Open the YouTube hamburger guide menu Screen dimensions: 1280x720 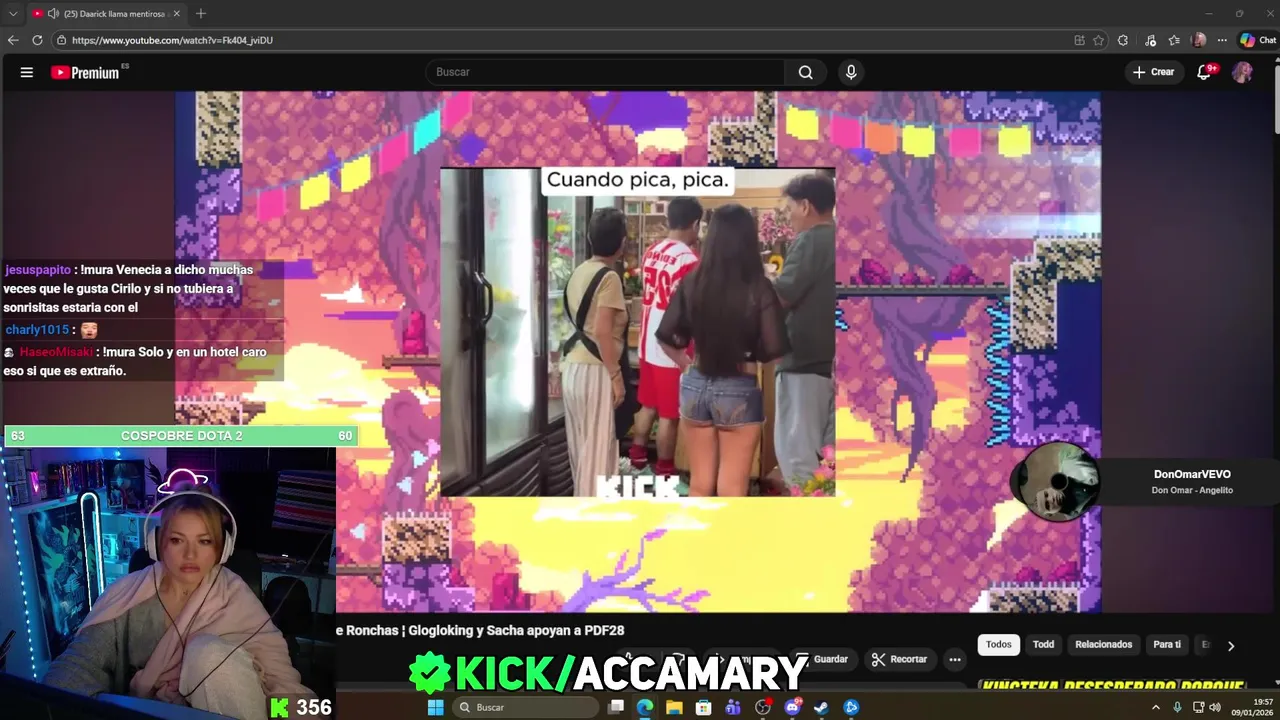point(27,72)
